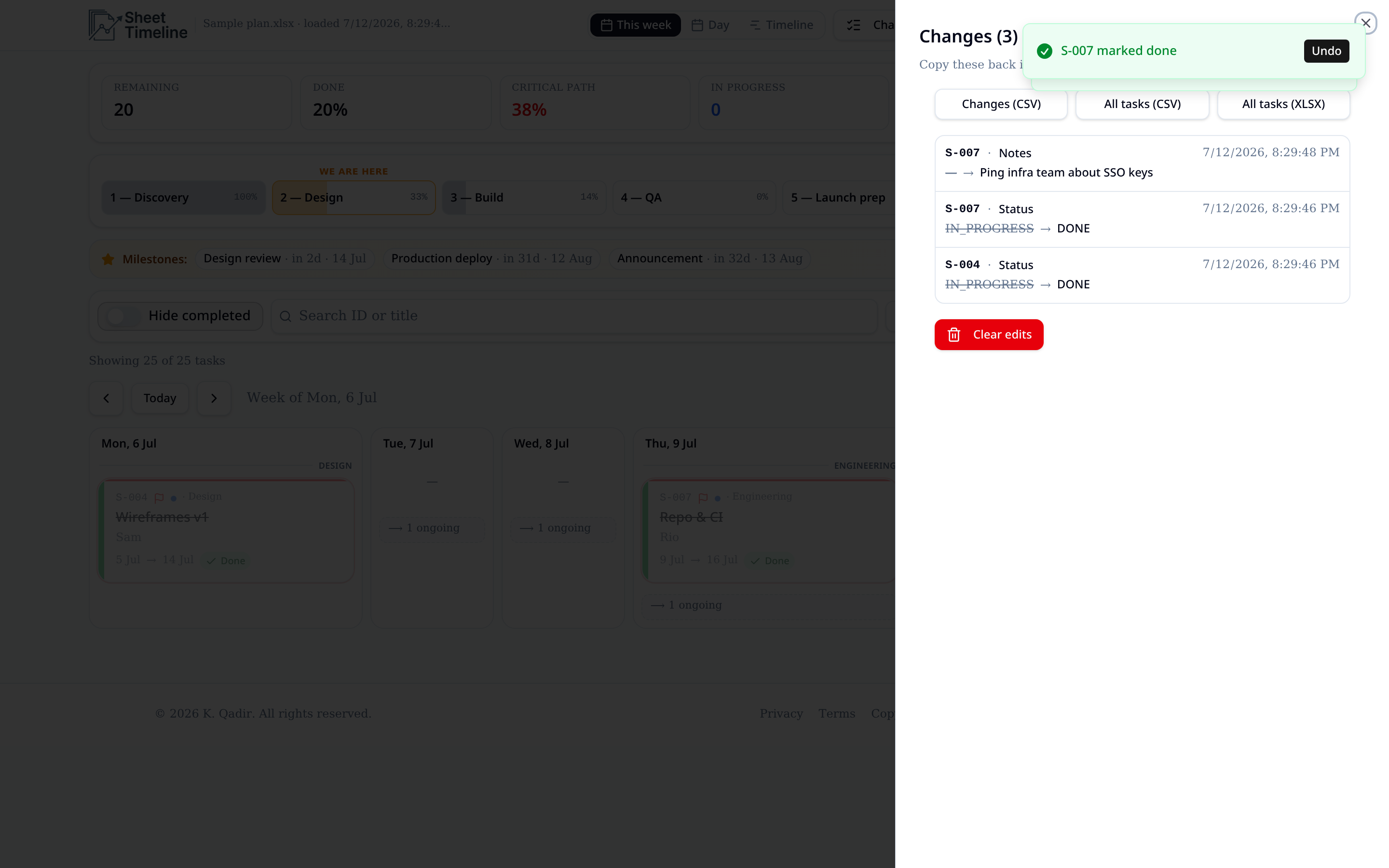The image size is (1389, 868).
Task: Select phase 3 — Build
Action: (x=524, y=198)
